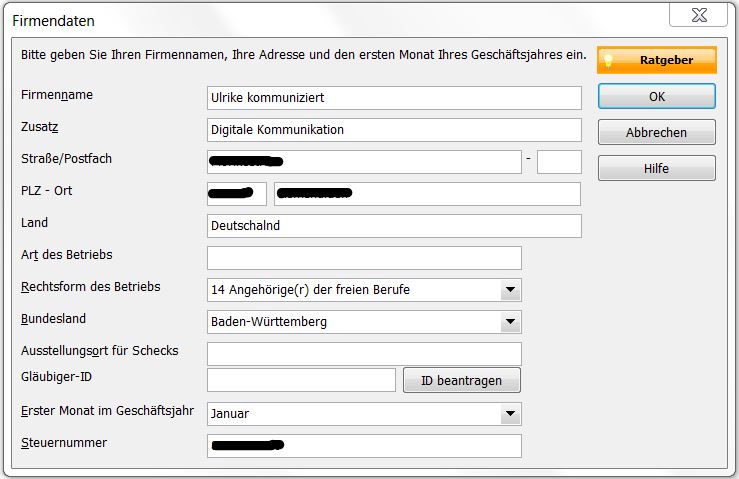Select the Rechtsform combo box showing Angehörige
Screen dimensions: 739x479
[364, 290]
